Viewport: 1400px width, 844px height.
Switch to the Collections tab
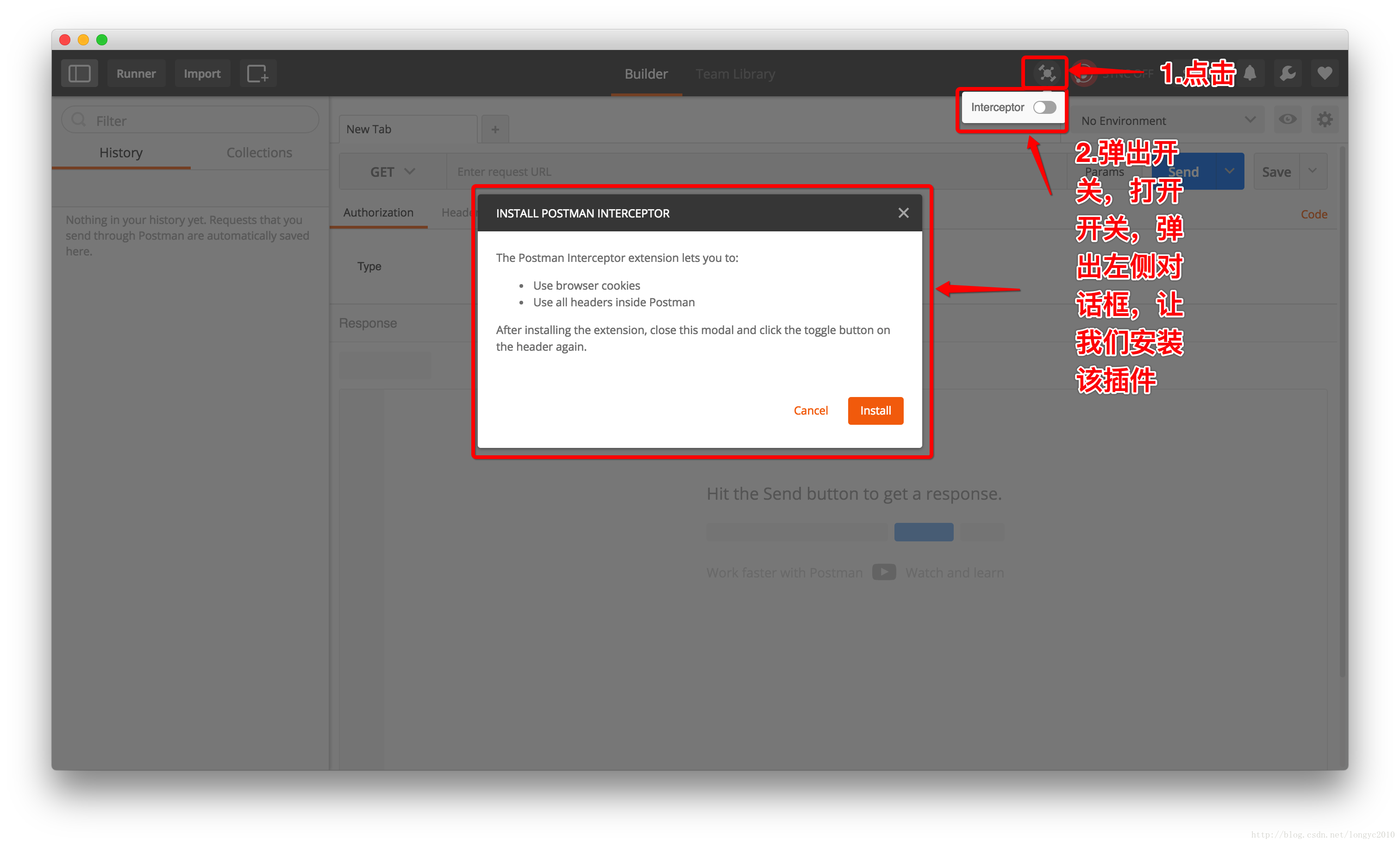click(x=259, y=152)
